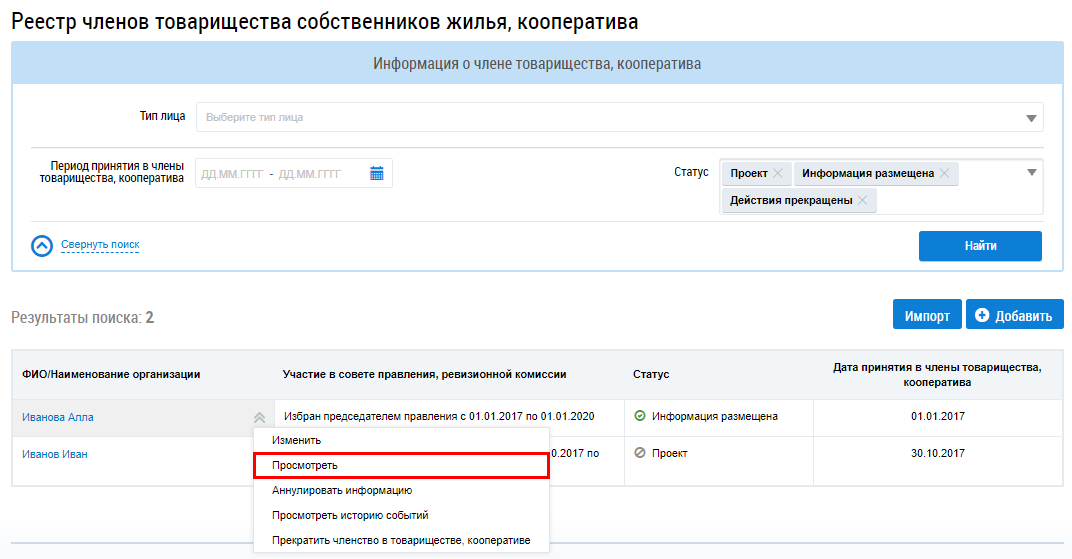Choose 'Аннулировать информацию' menu entry
Image resolution: width=1072 pixels, height=559 pixels.
point(401,491)
